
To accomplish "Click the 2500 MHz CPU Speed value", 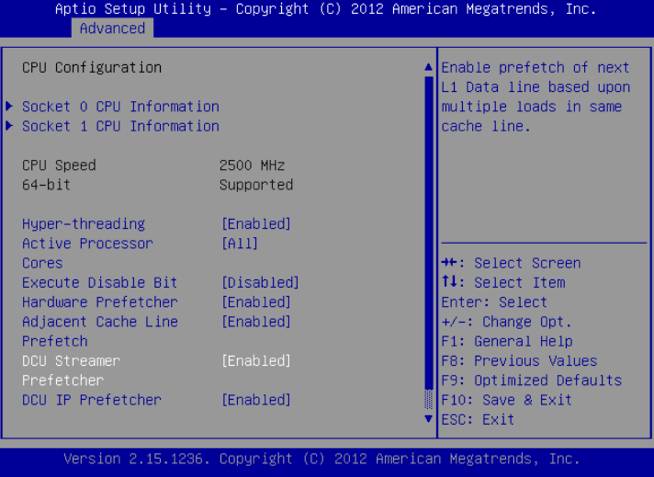I will click(252, 166).
